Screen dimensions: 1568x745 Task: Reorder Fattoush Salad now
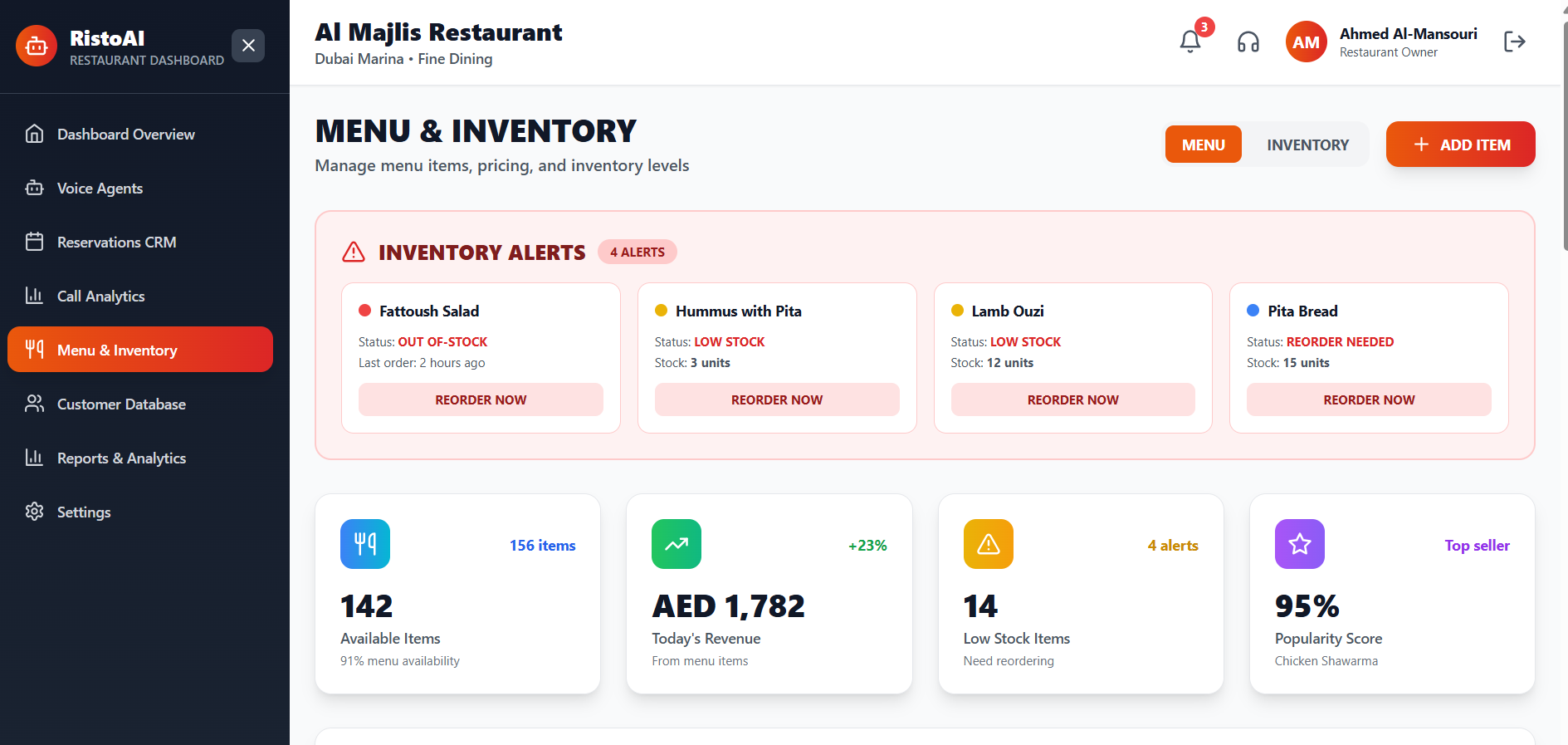(x=481, y=399)
